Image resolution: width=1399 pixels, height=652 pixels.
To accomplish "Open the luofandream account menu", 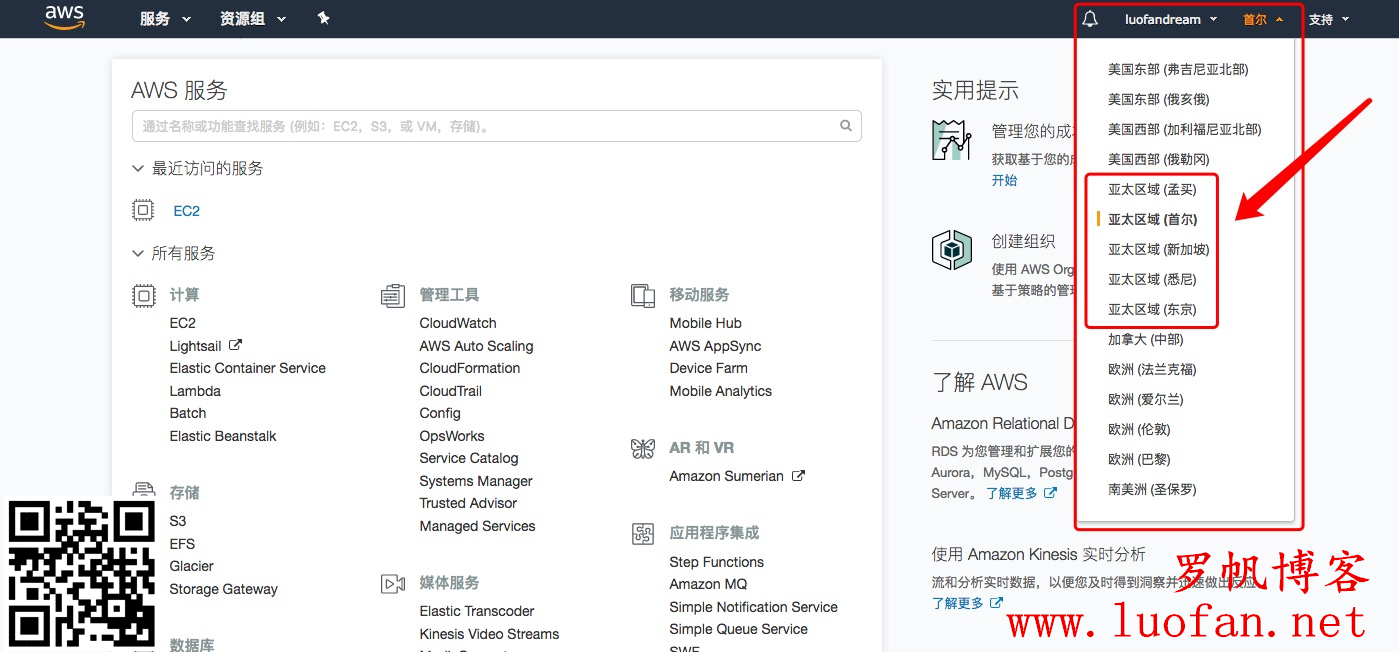I will [1171, 19].
